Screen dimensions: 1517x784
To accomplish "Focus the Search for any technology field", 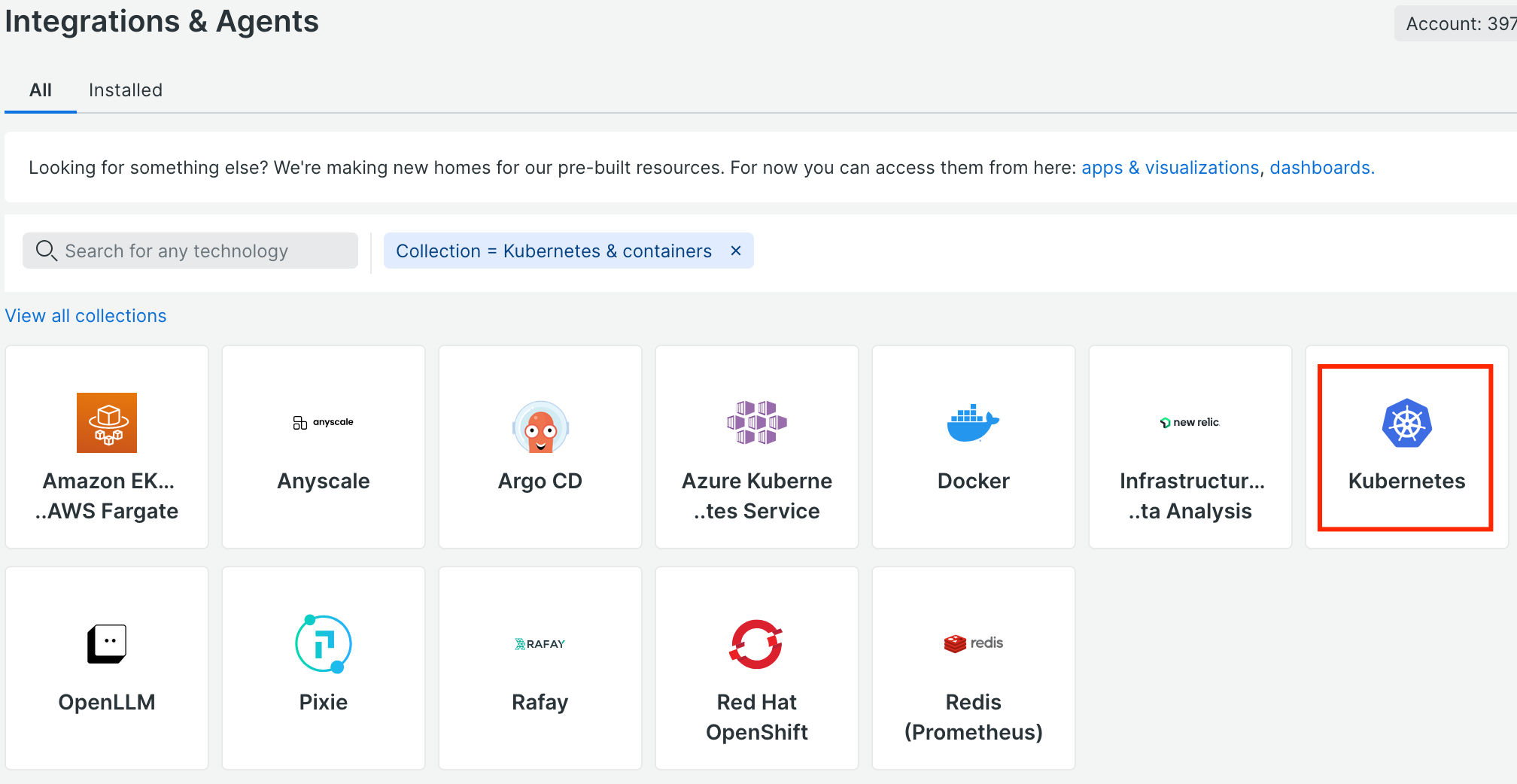I will (x=190, y=251).
